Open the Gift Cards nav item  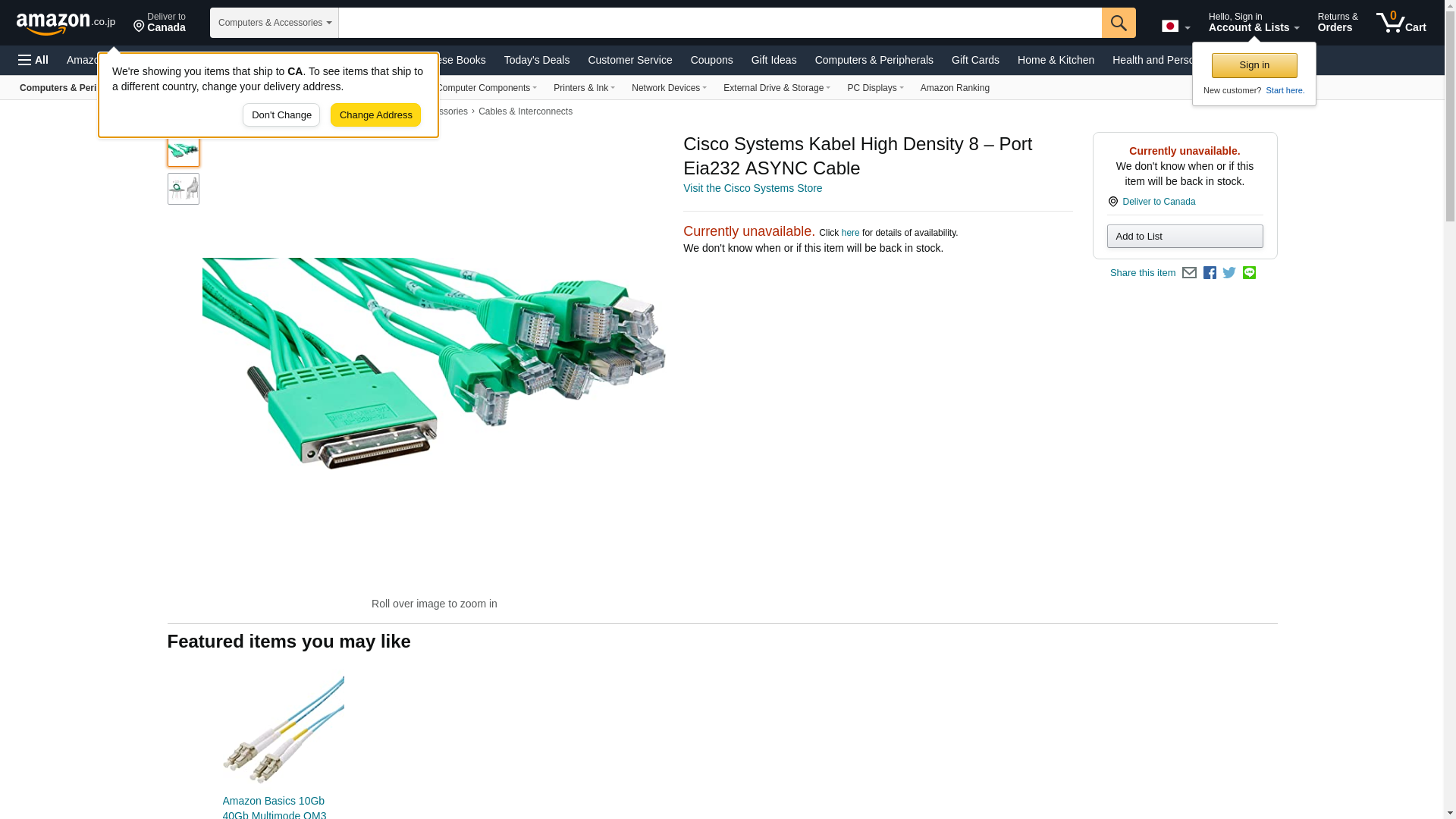[975, 60]
